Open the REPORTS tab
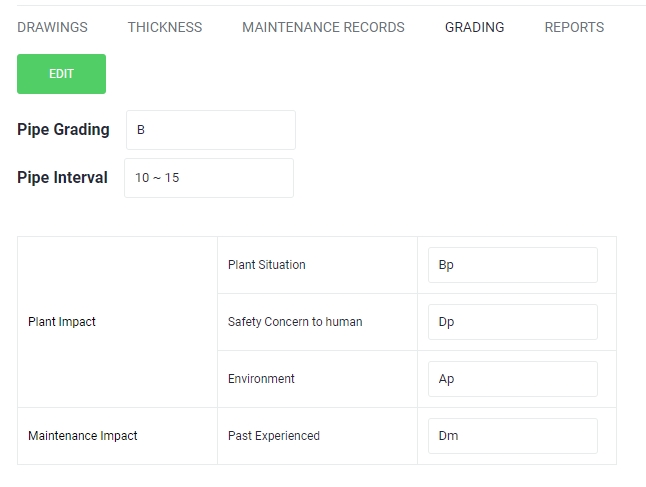Viewport: 646px width, 487px height. pyautogui.click(x=574, y=27)
